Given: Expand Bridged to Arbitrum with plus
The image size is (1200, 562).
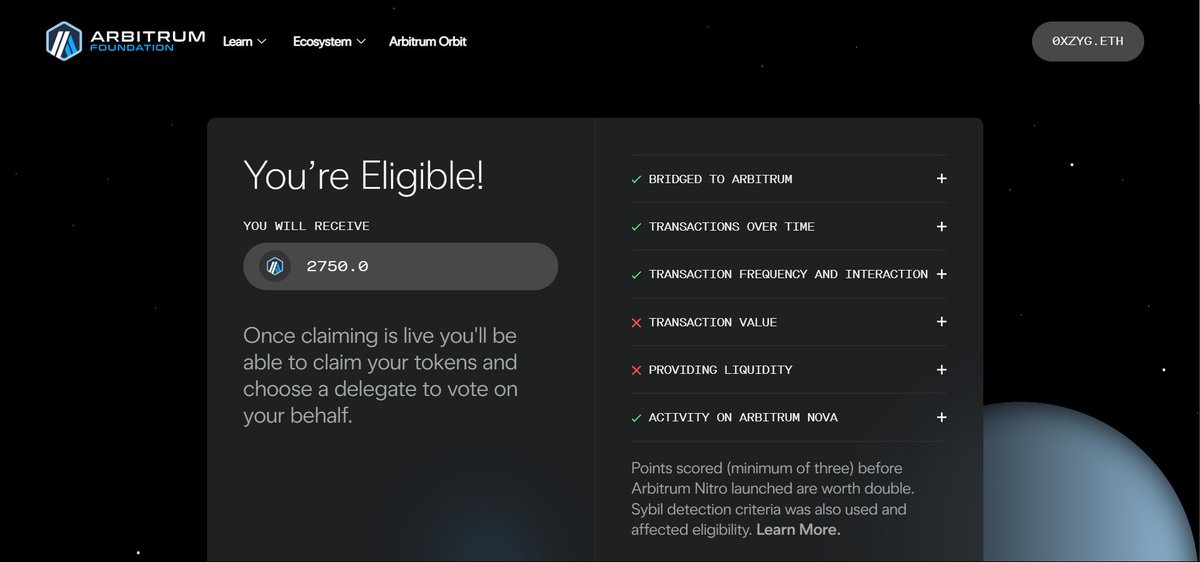Looking at the screenshot, I should [x=941, y=179].
